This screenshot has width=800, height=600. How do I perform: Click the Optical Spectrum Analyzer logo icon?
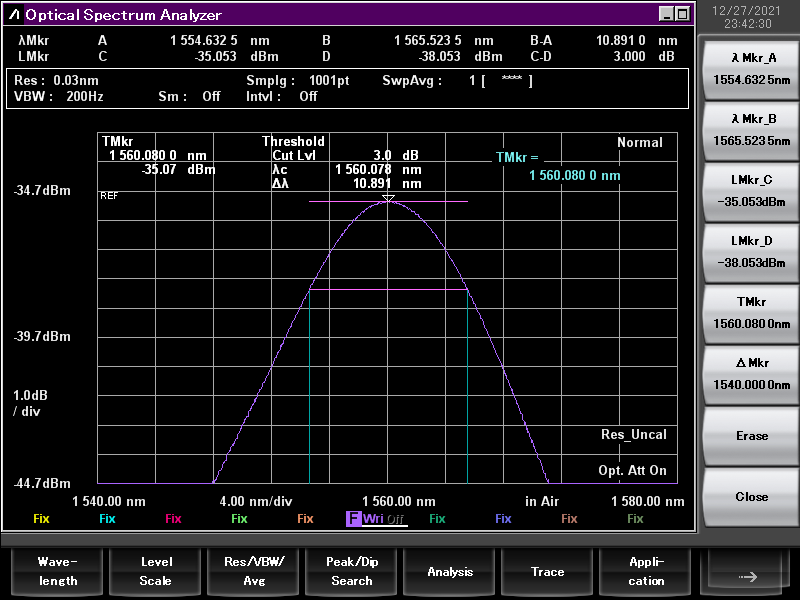pos(14,14)
